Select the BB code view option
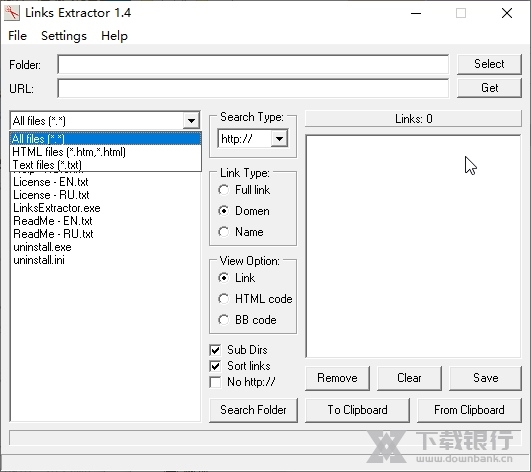 tap(247, 320)
